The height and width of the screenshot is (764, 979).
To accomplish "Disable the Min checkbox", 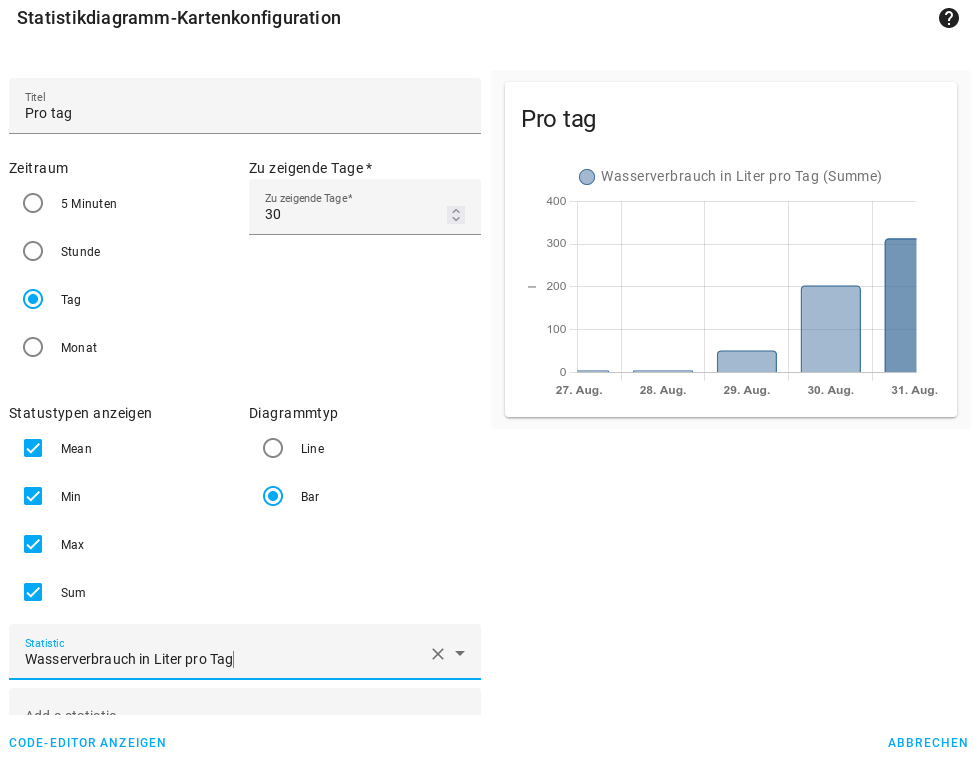I will 32,496.
